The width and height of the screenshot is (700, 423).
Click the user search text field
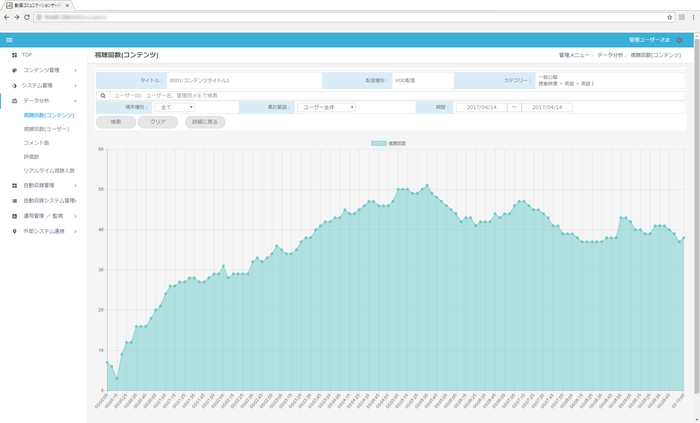[x=390, y=95]
